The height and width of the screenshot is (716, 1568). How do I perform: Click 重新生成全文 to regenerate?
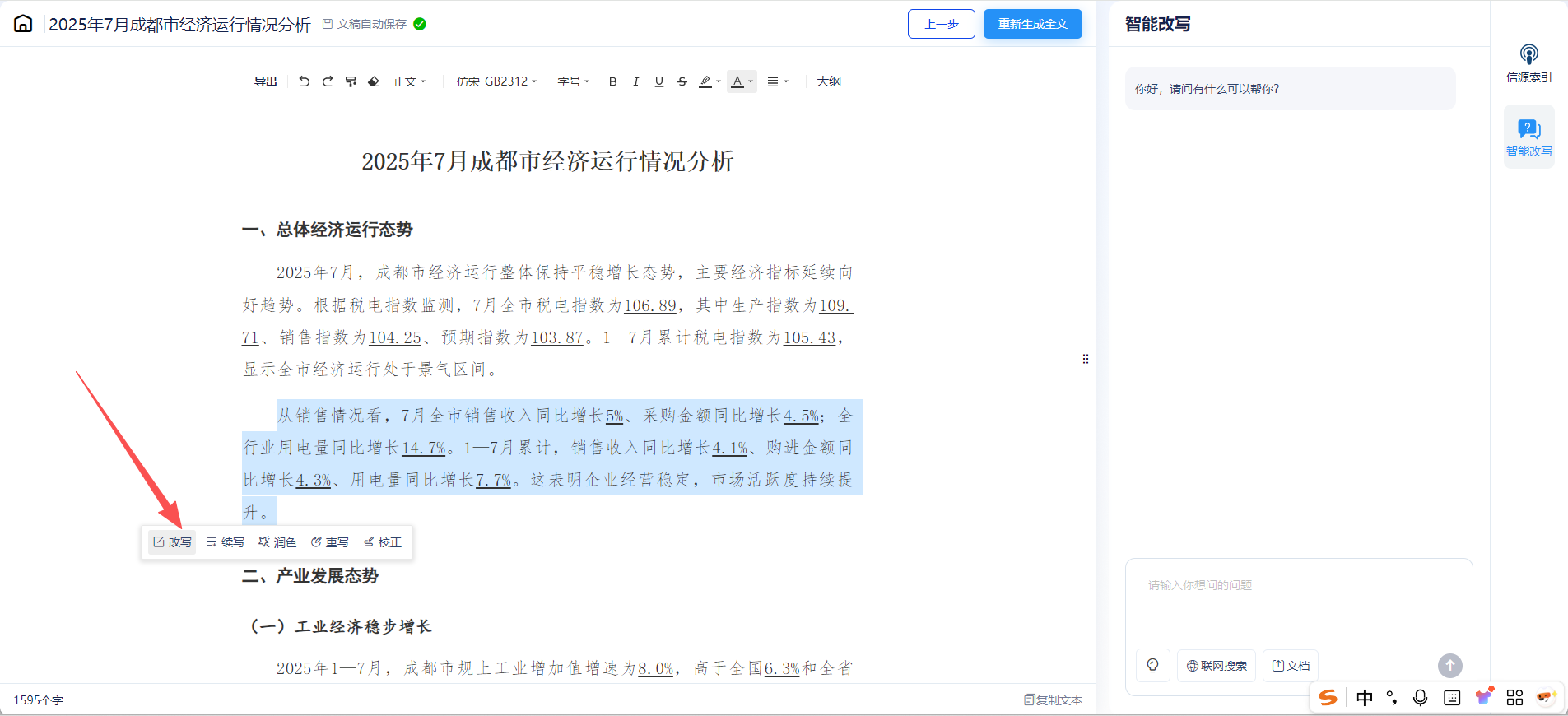1033,24
